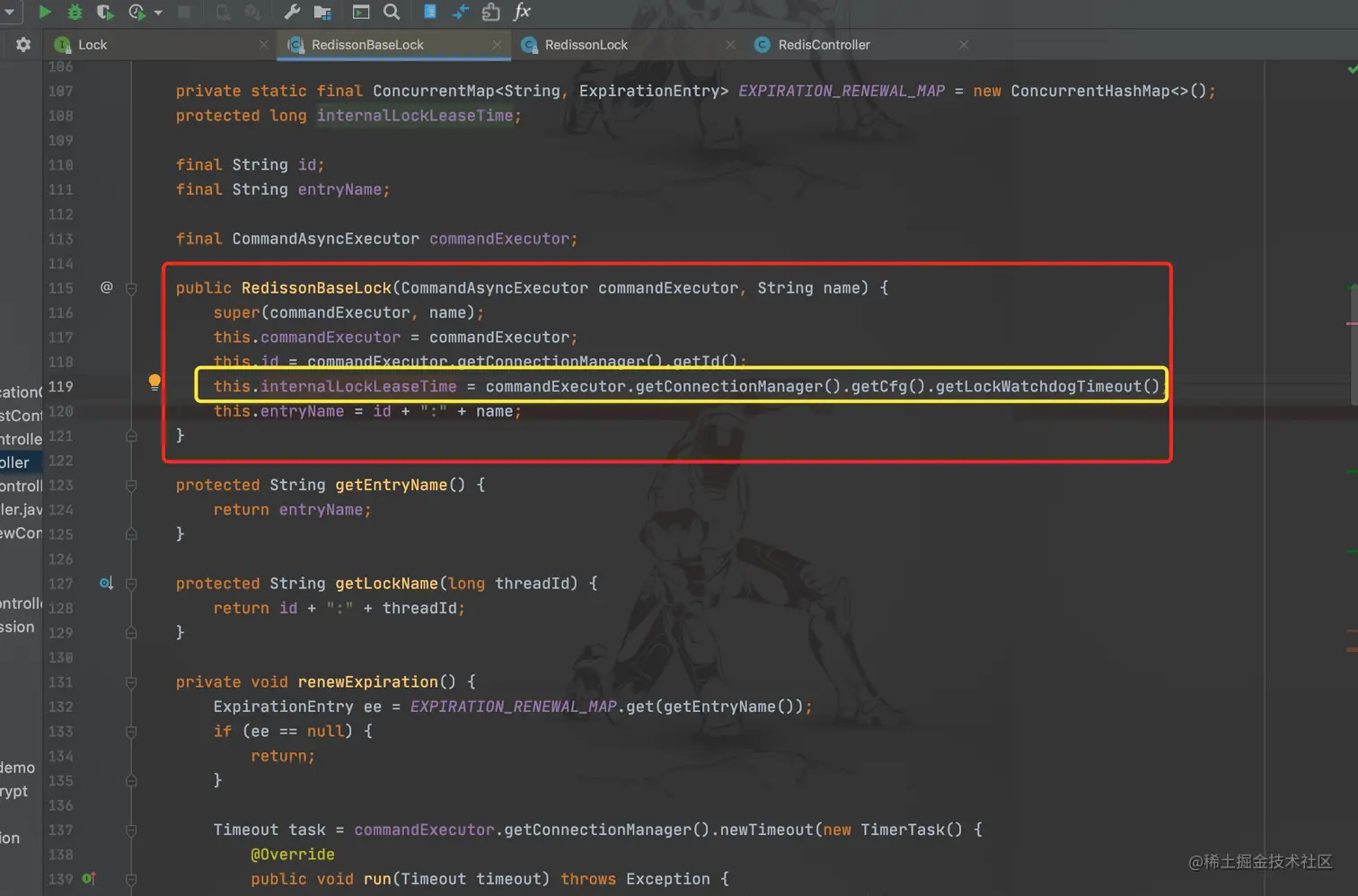1358x896 pixels.
Task: Click the disabled Stop square button
Action: [184, 12]
